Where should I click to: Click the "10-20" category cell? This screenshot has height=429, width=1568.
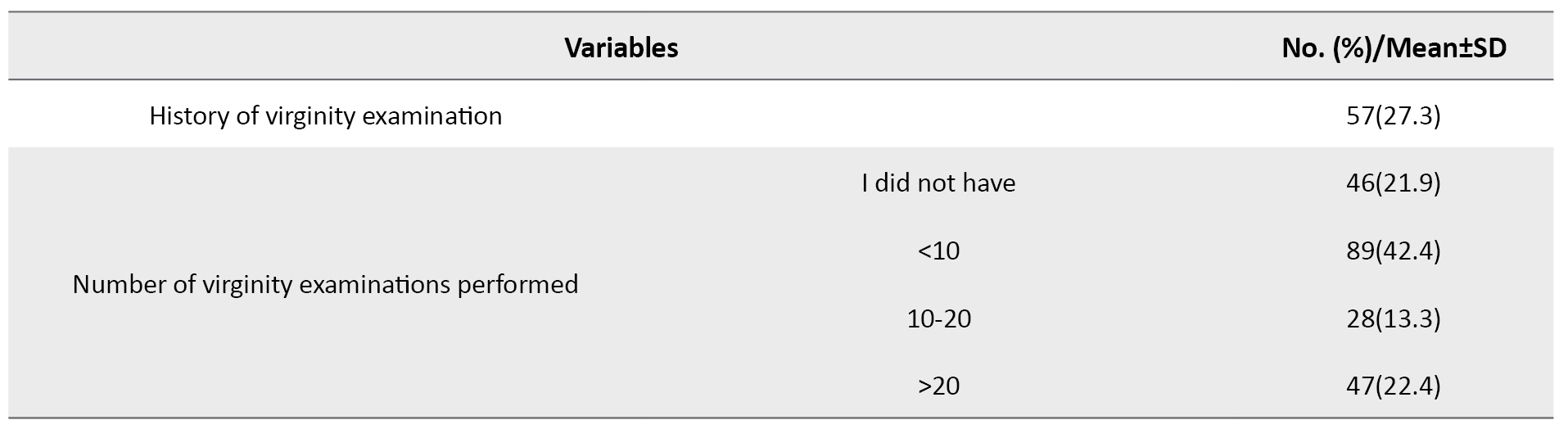[x=938, y=318]
